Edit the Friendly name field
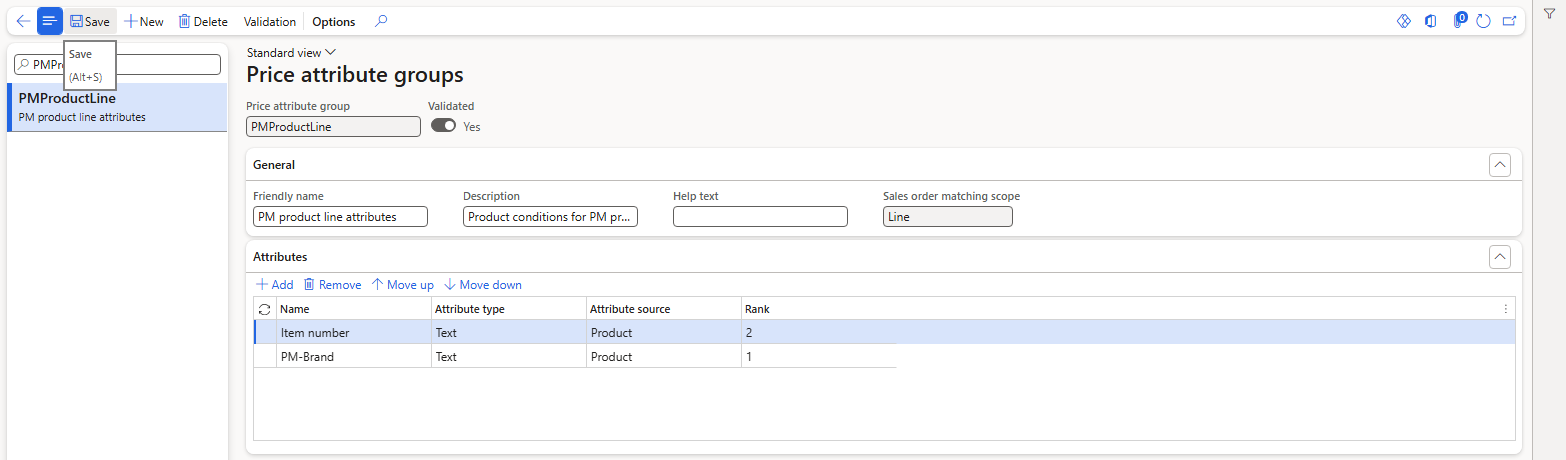This screenshot has height=460, width=1566. (x=340, y=216)
